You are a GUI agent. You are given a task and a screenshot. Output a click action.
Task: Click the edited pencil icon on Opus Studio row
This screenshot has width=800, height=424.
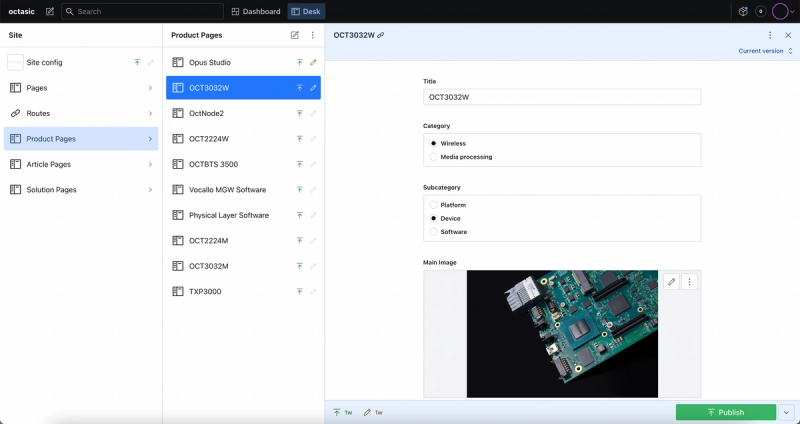pyautogui.click(x=313, y=62)
